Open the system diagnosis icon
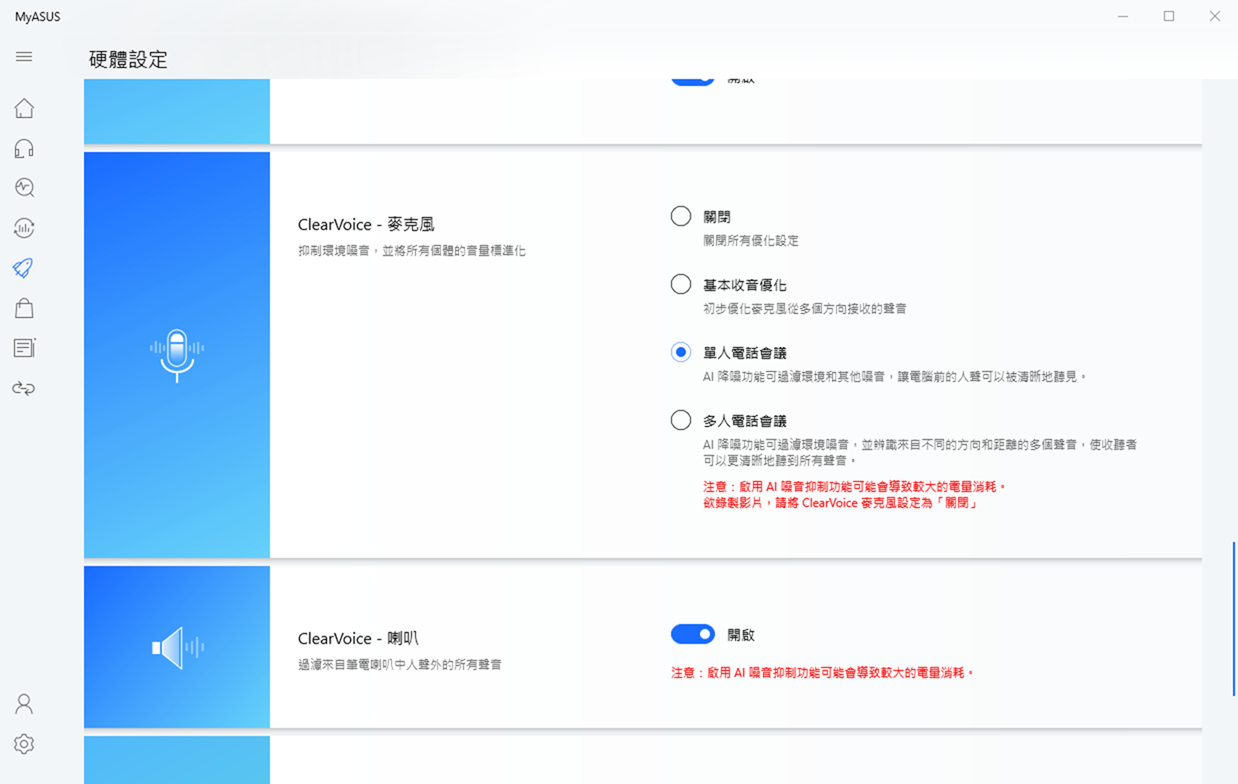1238x784 pixels. (24, 188)
